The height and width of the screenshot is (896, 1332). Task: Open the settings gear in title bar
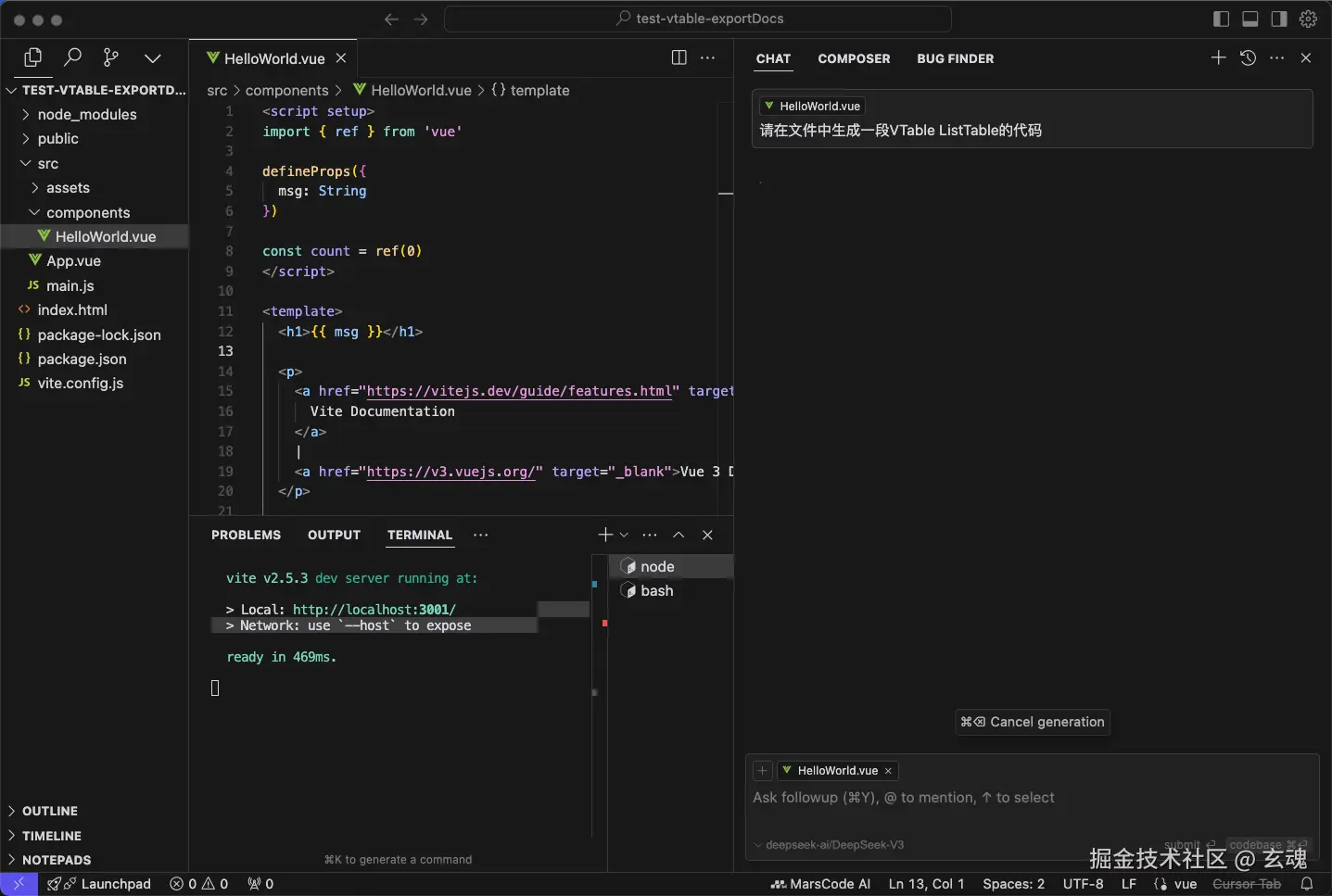(1308, 19)
